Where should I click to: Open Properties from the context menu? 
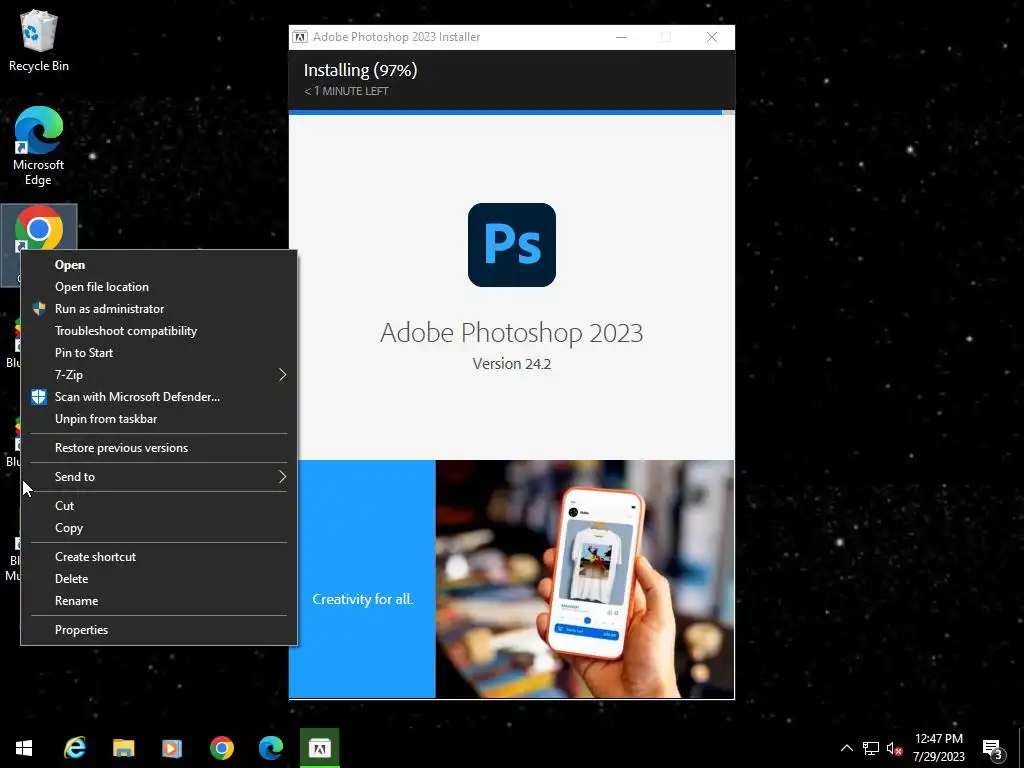tap(159, 630)
